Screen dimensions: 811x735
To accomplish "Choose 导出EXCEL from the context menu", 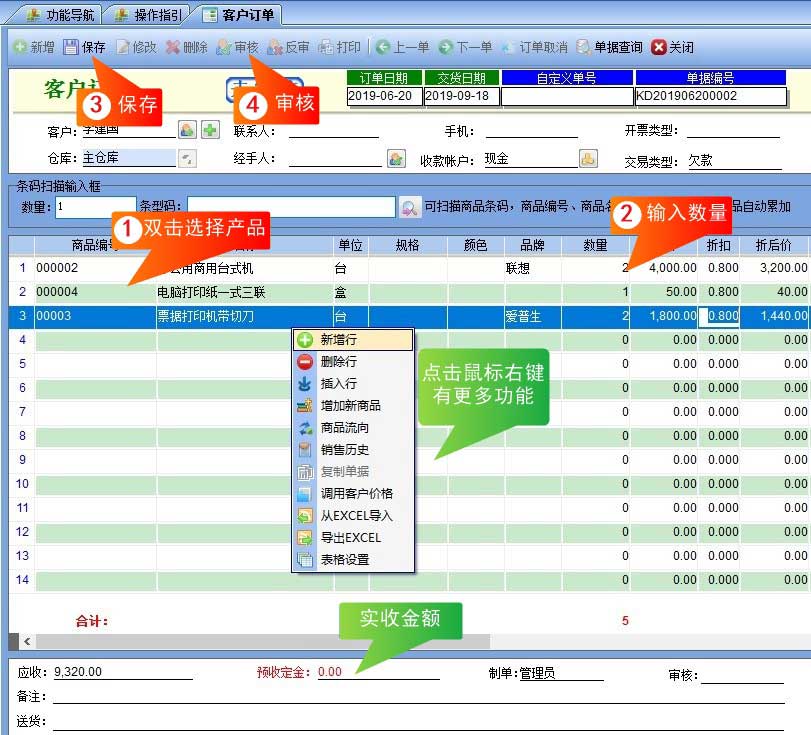I will pos(353,537).
